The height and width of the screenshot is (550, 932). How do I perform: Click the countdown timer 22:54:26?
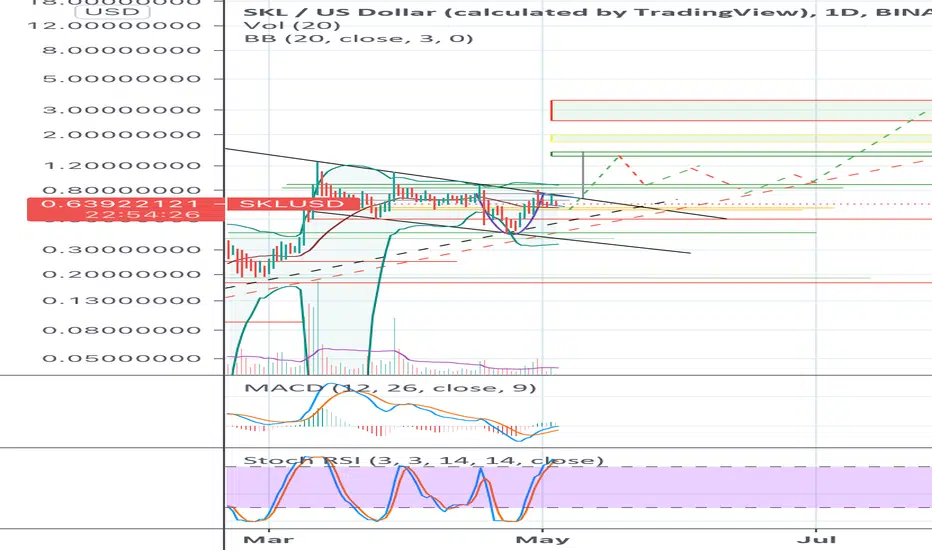tap(141, 215)
